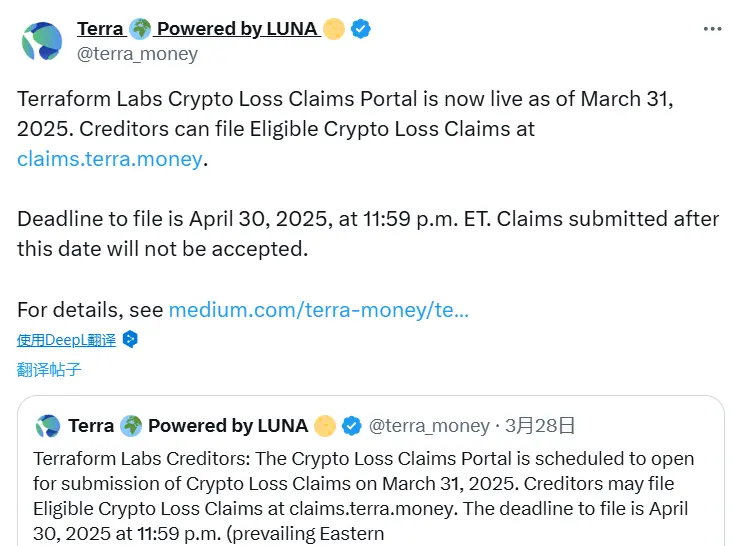Click 翻译帖子 to translate the post
The height and width of the screenshot is (546, 739).
49,369
